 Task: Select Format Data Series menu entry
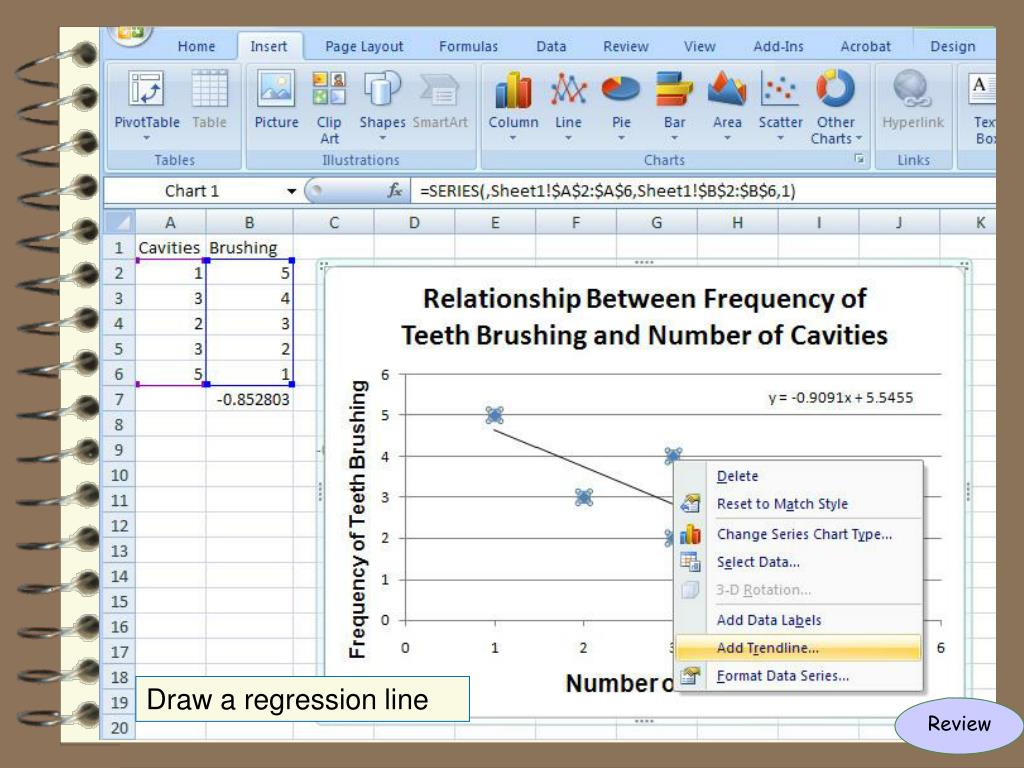783,676
